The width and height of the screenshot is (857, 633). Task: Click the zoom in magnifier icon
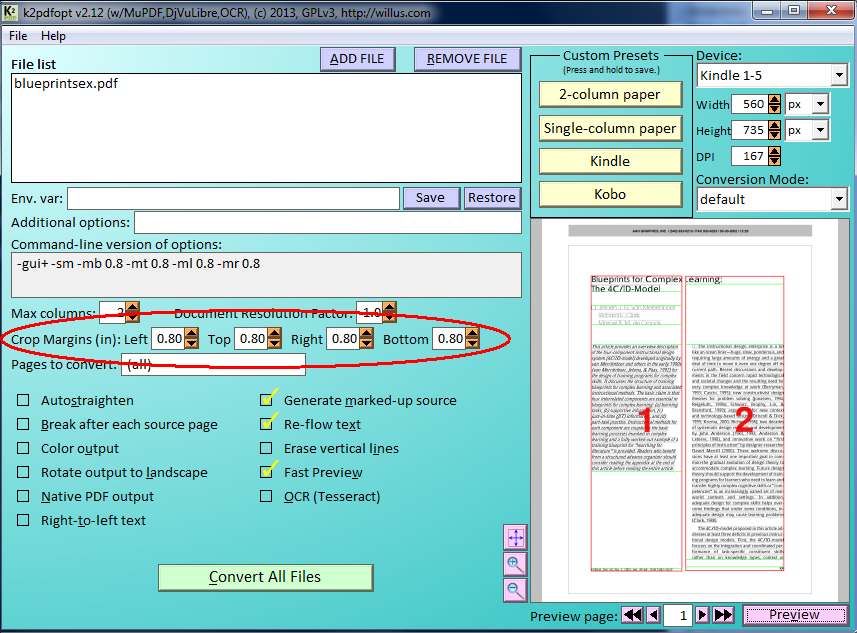515,564
